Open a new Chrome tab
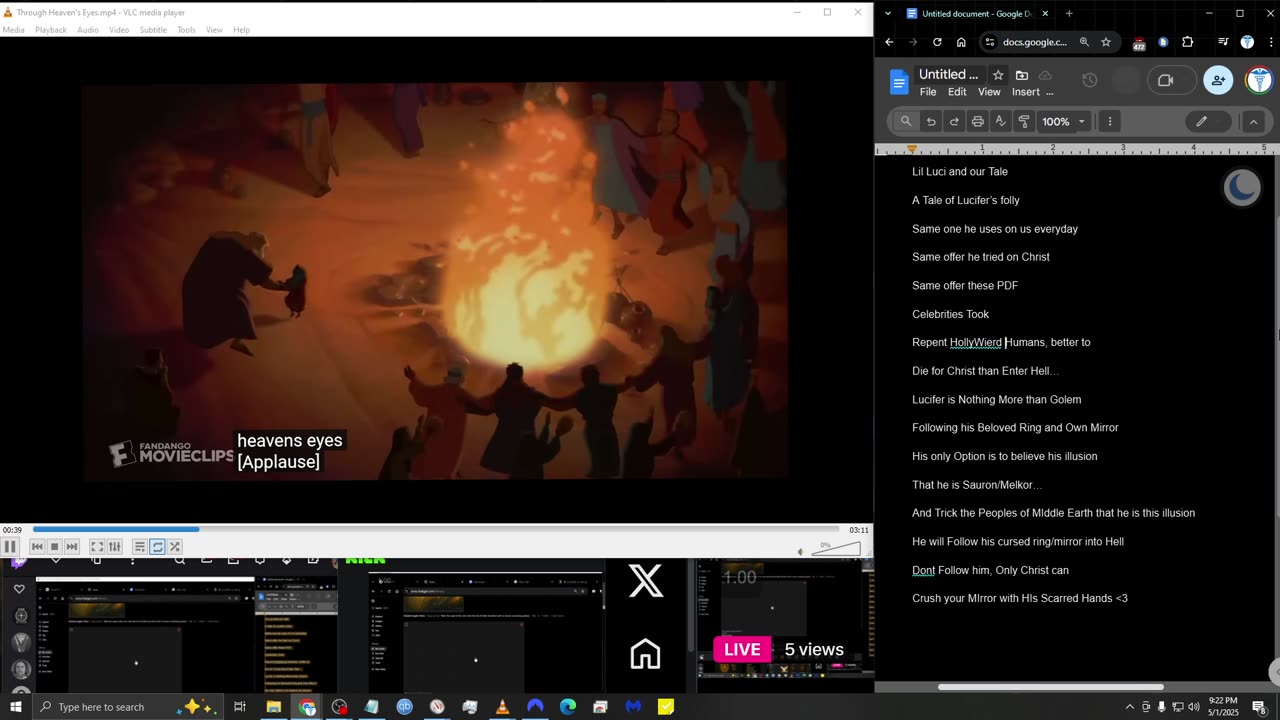This screenshot has height=720, width=1280. point(1069,13)
